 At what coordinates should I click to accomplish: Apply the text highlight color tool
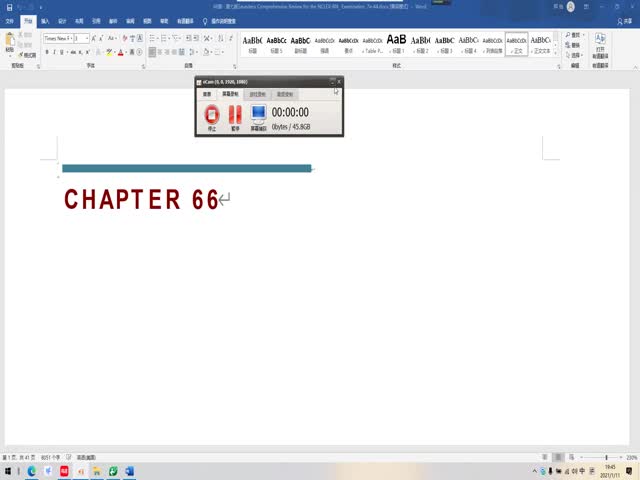[x=108, y=51]
